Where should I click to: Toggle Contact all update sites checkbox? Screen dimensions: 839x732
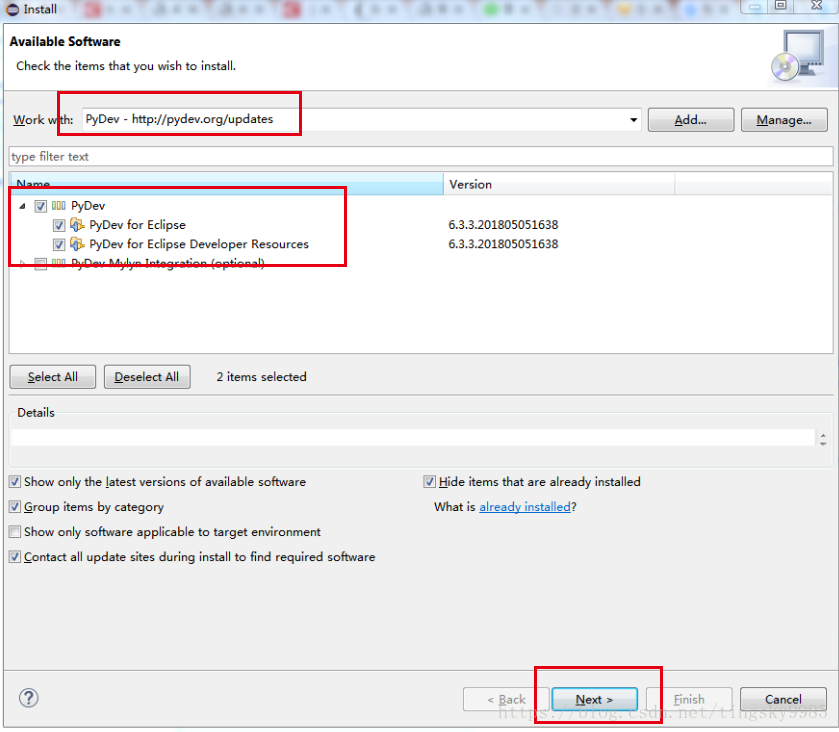(x=15, y=557)
